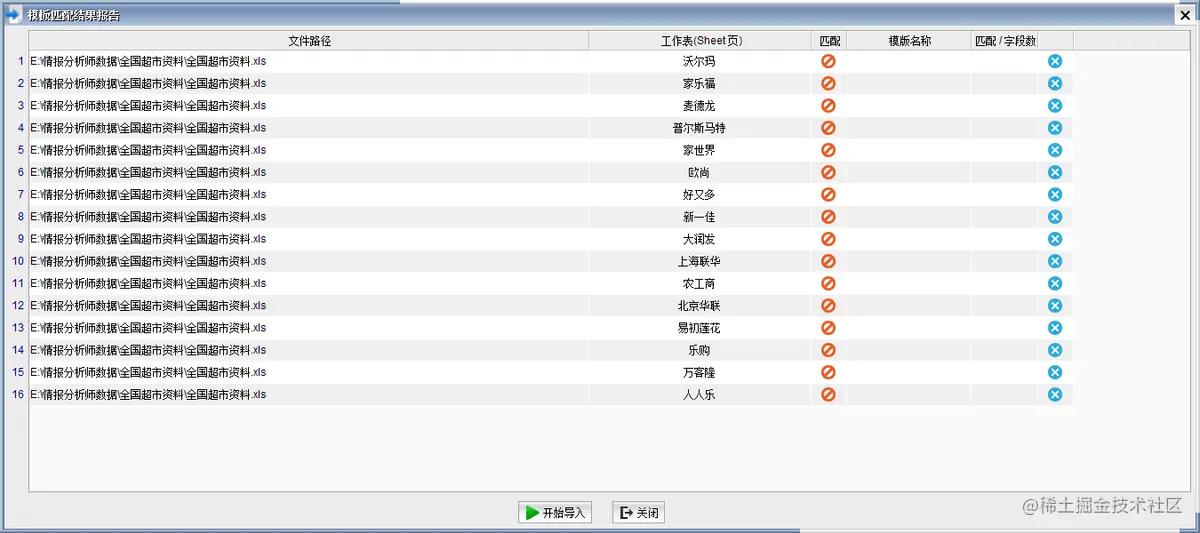Click the blue X icon for 乐购

[x=1055, y=350]
